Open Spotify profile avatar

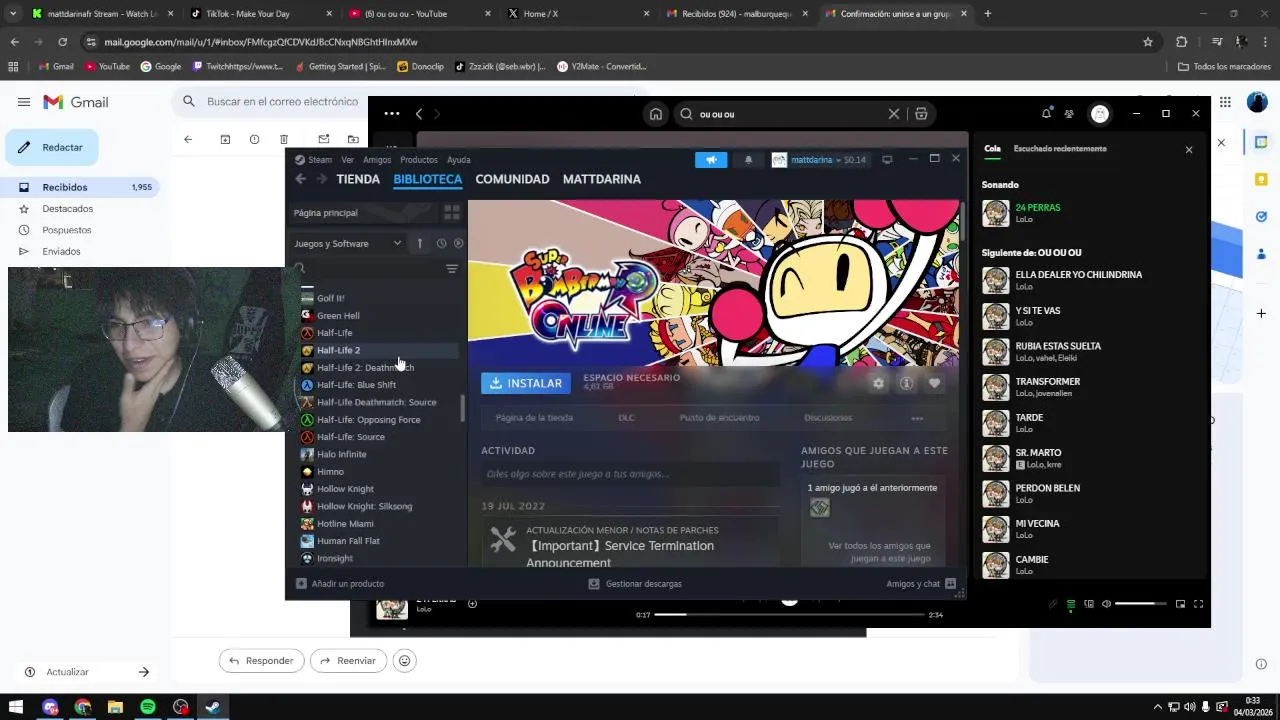tap(1100, 114)
